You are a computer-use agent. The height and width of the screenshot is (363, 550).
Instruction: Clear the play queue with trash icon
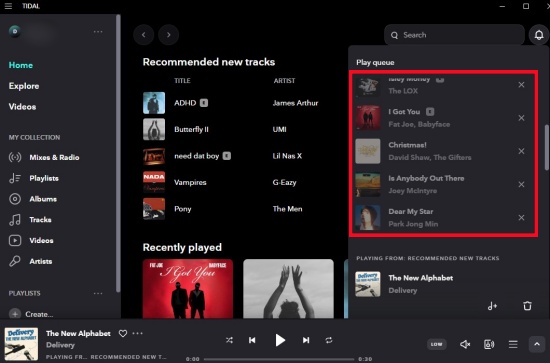click(527, 306)
